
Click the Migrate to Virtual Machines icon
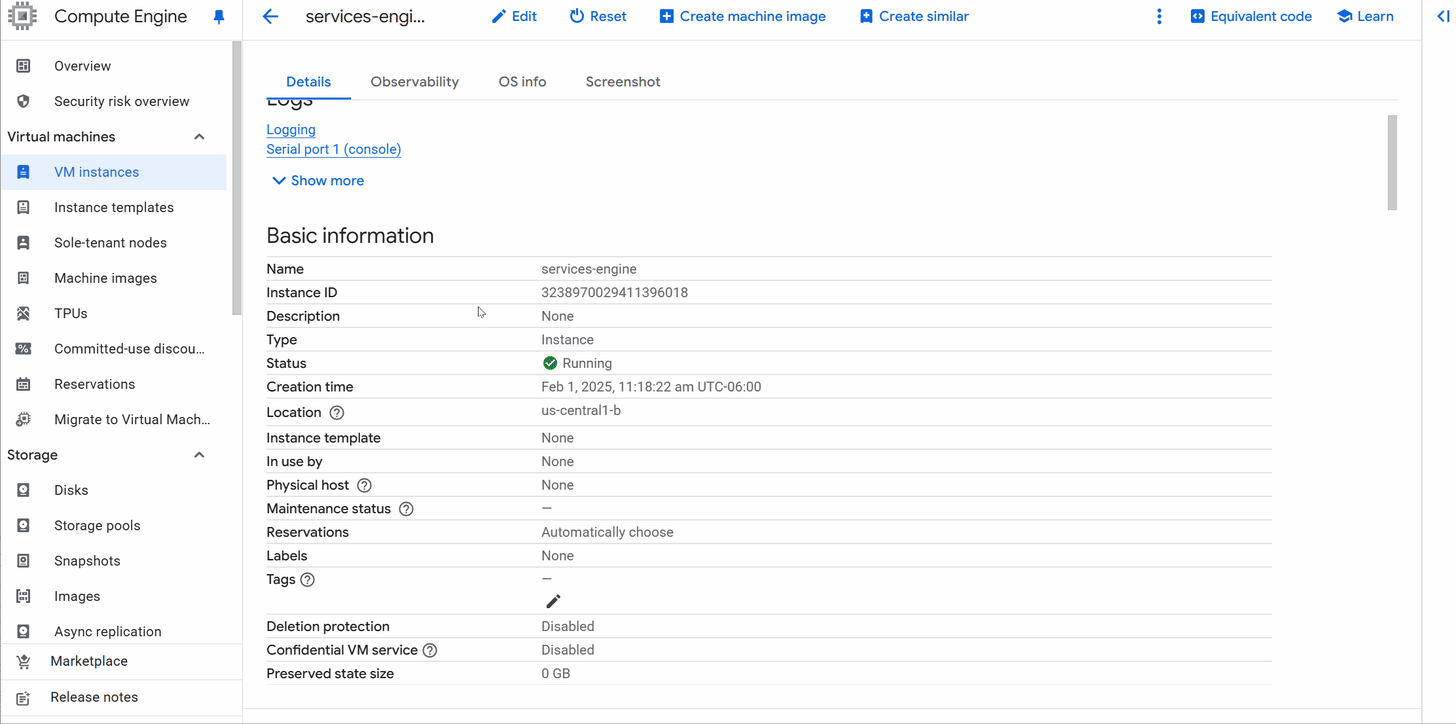coord(24,419)
